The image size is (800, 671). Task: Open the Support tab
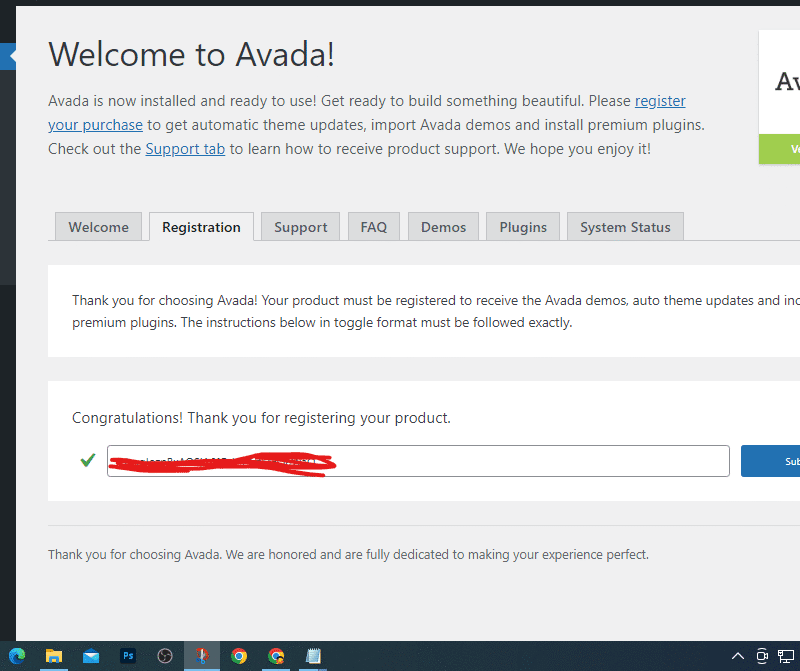pos(301,227)
